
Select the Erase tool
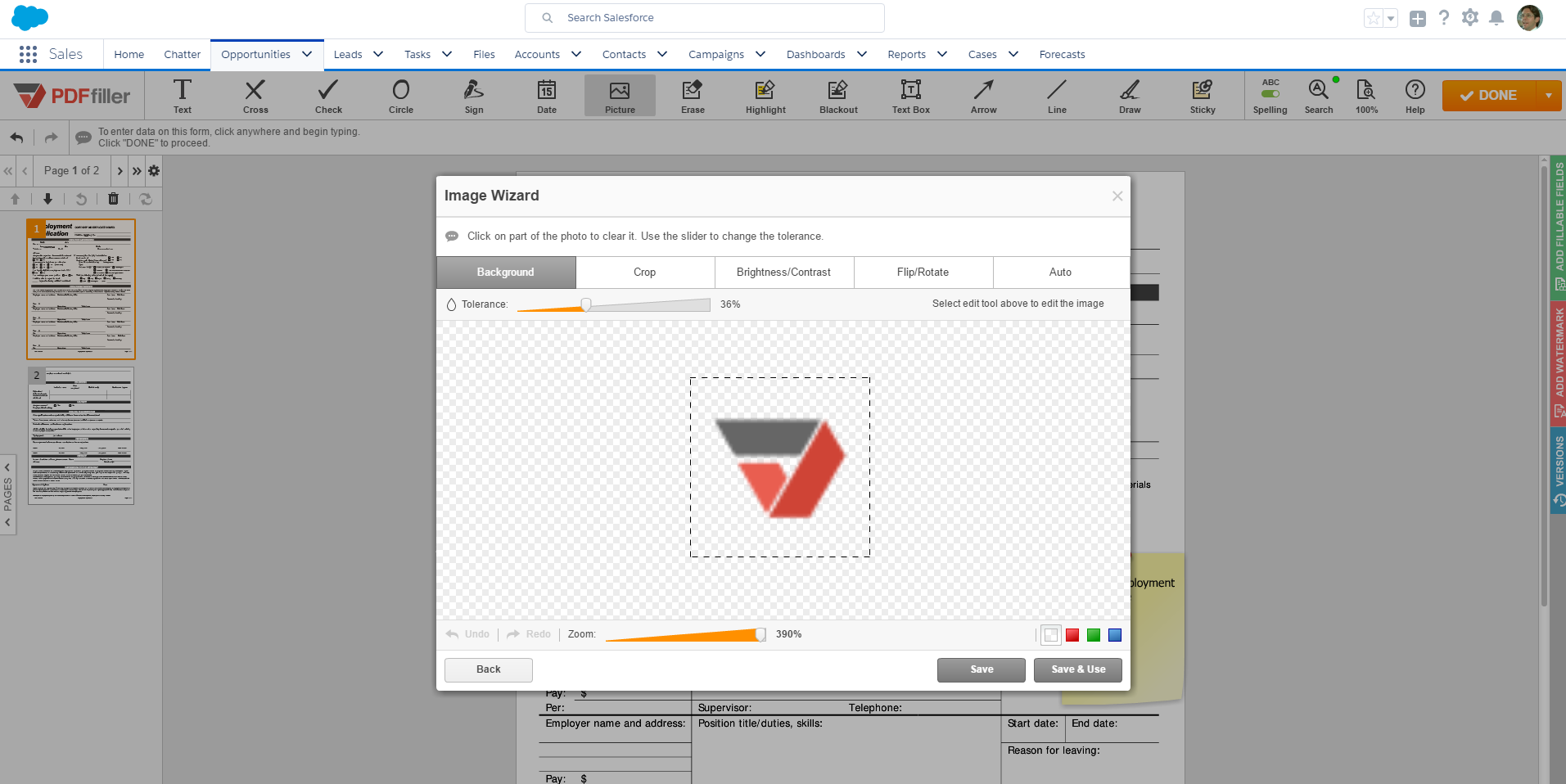coord(693,95)
